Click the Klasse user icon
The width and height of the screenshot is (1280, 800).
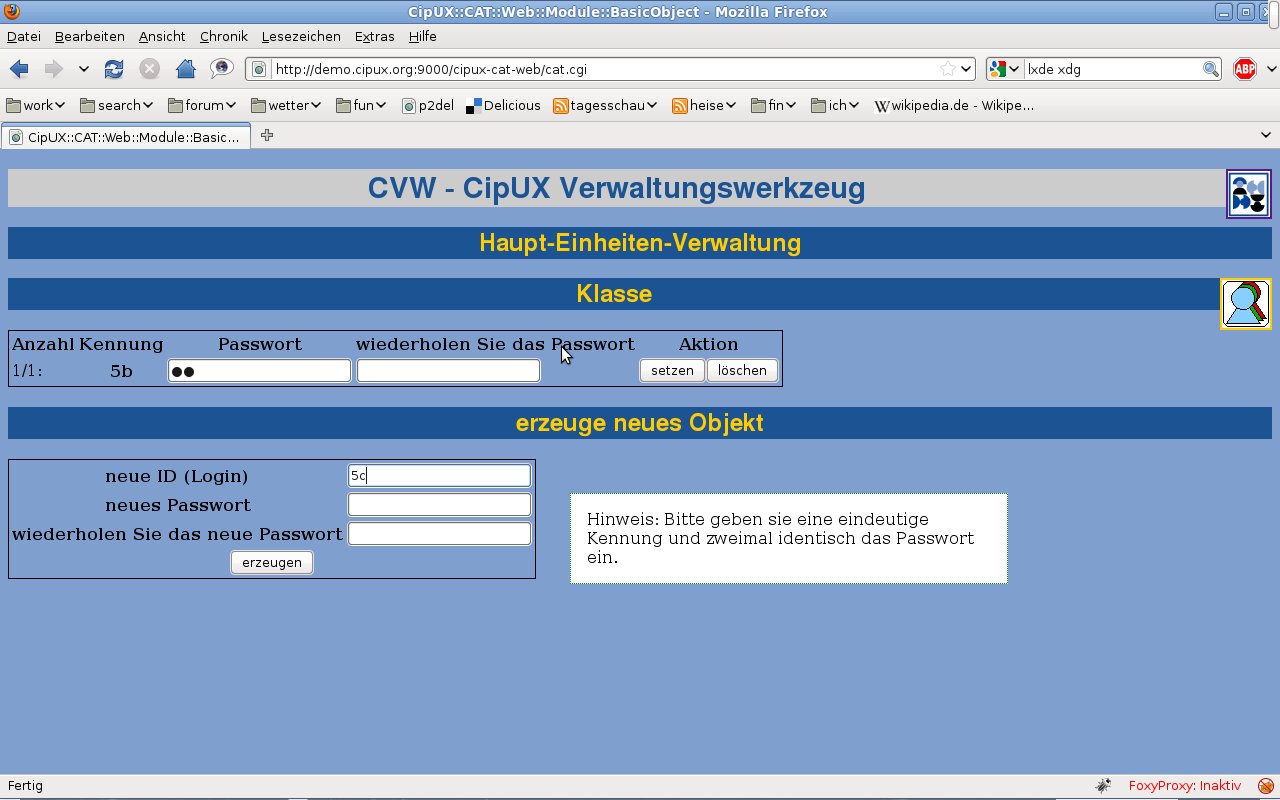tap(1245, 304)
